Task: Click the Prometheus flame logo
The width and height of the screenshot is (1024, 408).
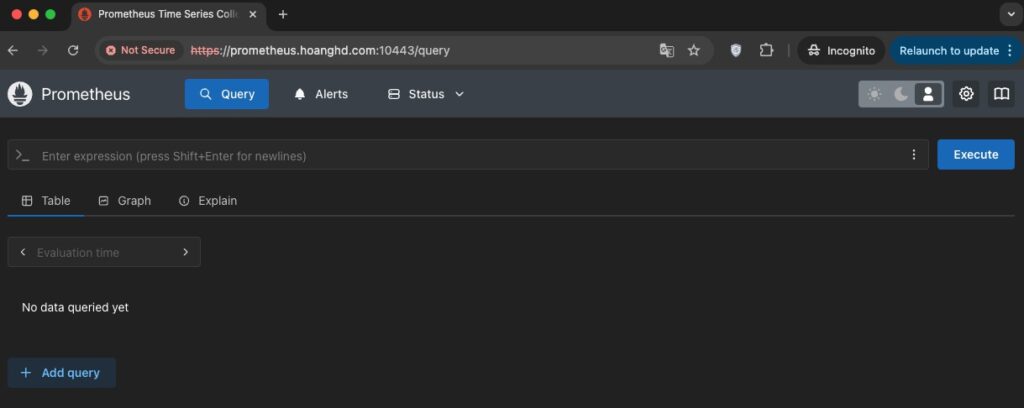Action: point(20,94)
